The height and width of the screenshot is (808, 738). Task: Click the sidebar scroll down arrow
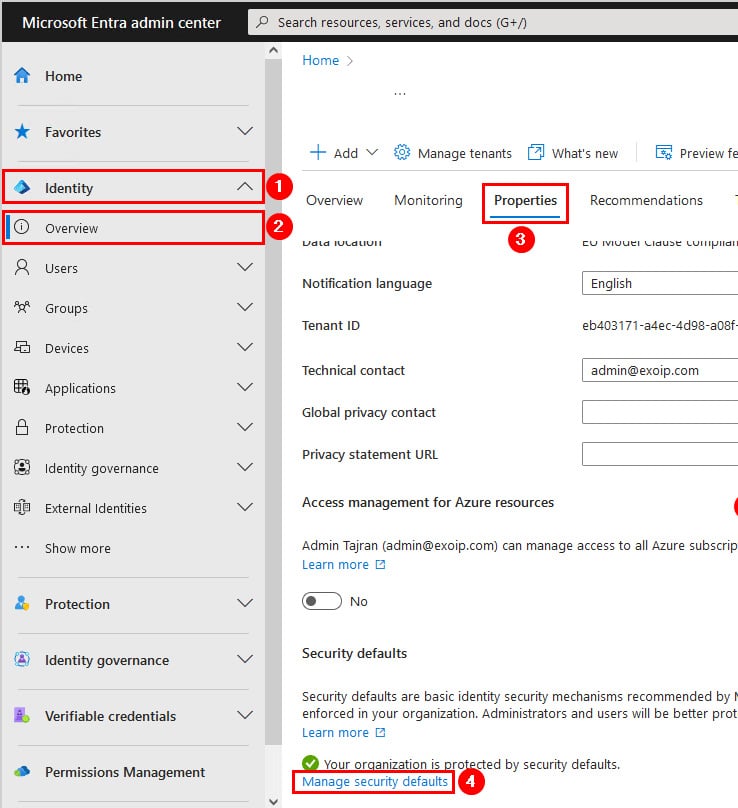[274, 801]
